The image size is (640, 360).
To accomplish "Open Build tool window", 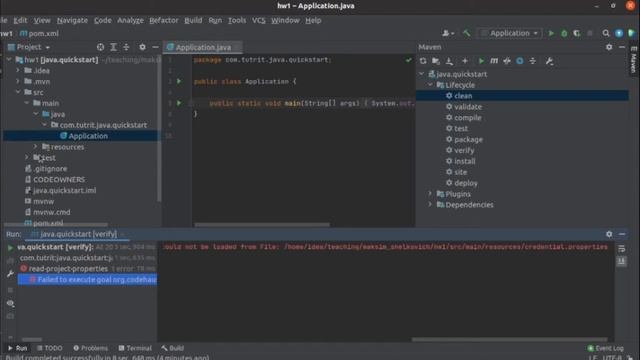I will click(173, 348).
